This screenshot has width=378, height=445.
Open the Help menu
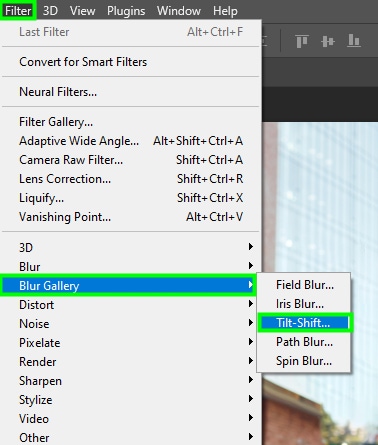[x=225, y=11]
